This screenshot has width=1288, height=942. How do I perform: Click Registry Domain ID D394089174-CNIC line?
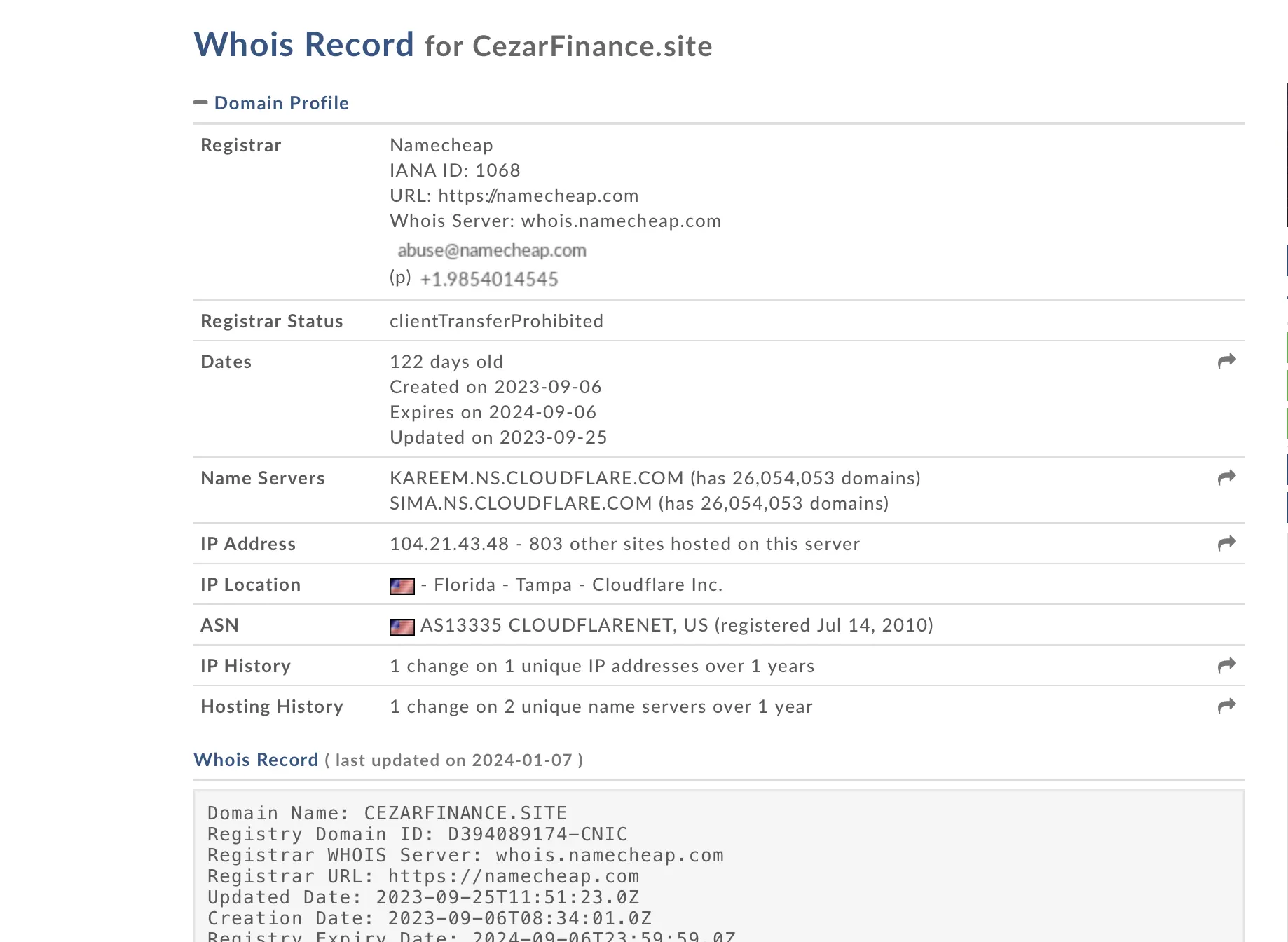[x=417, y=834]
